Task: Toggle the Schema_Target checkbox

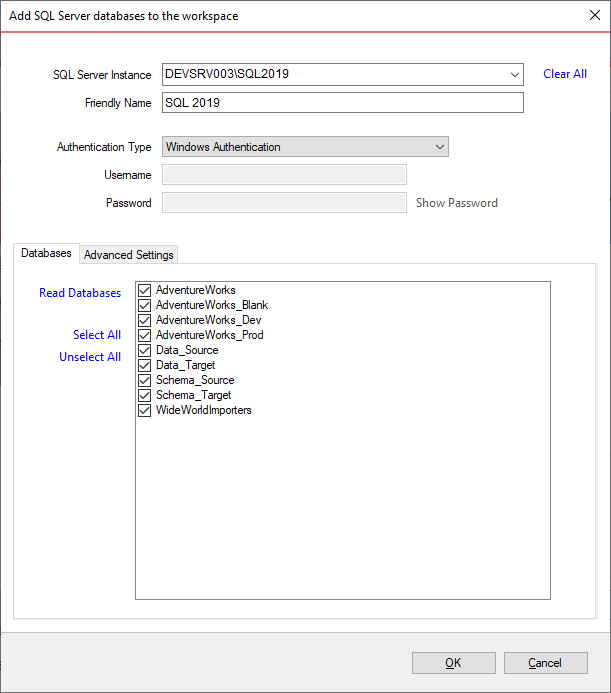Action: click(x=145, y=396)
